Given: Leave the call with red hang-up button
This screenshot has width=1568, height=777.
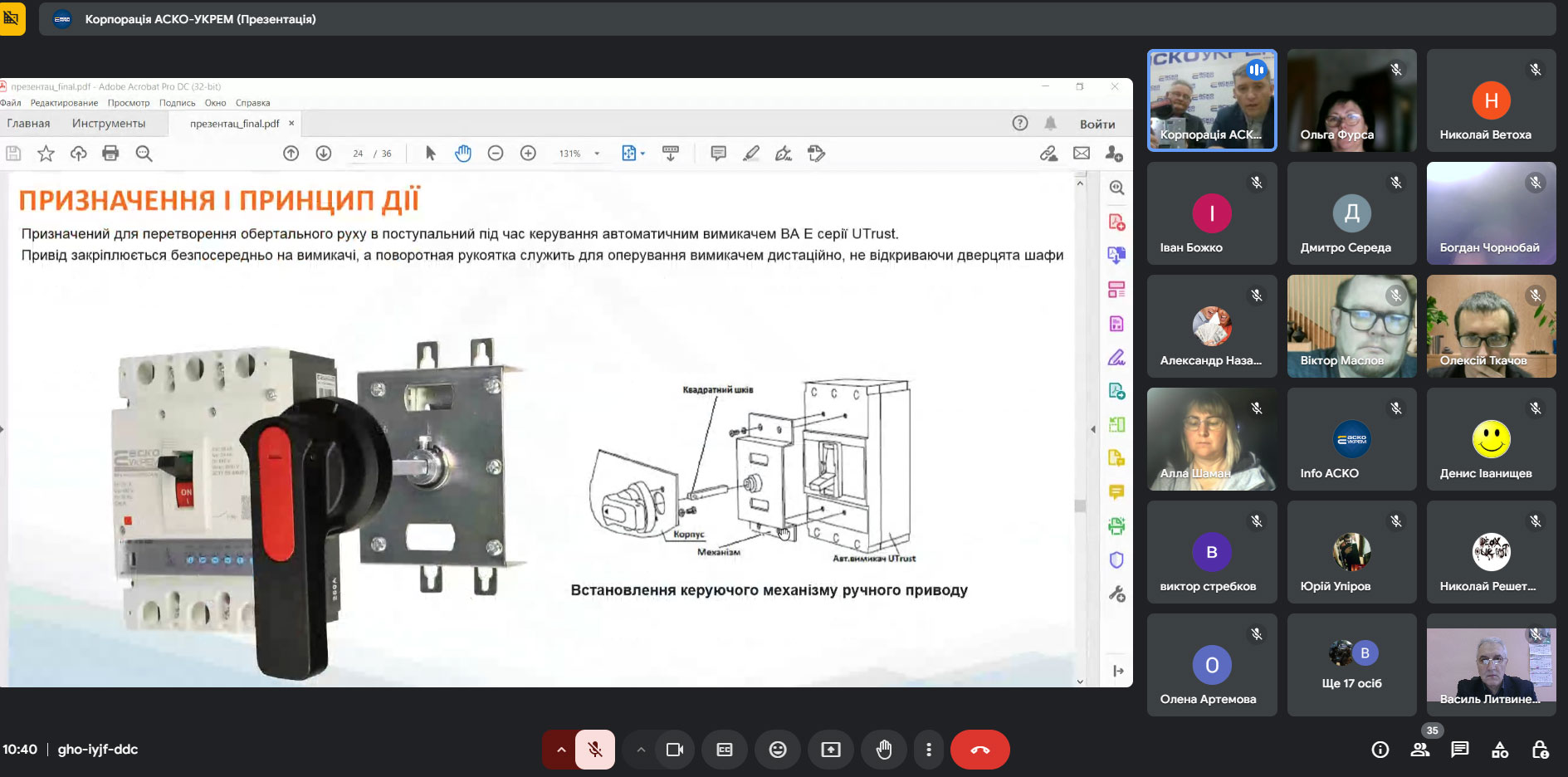Looking at the screenshot, I should point(980,750).
